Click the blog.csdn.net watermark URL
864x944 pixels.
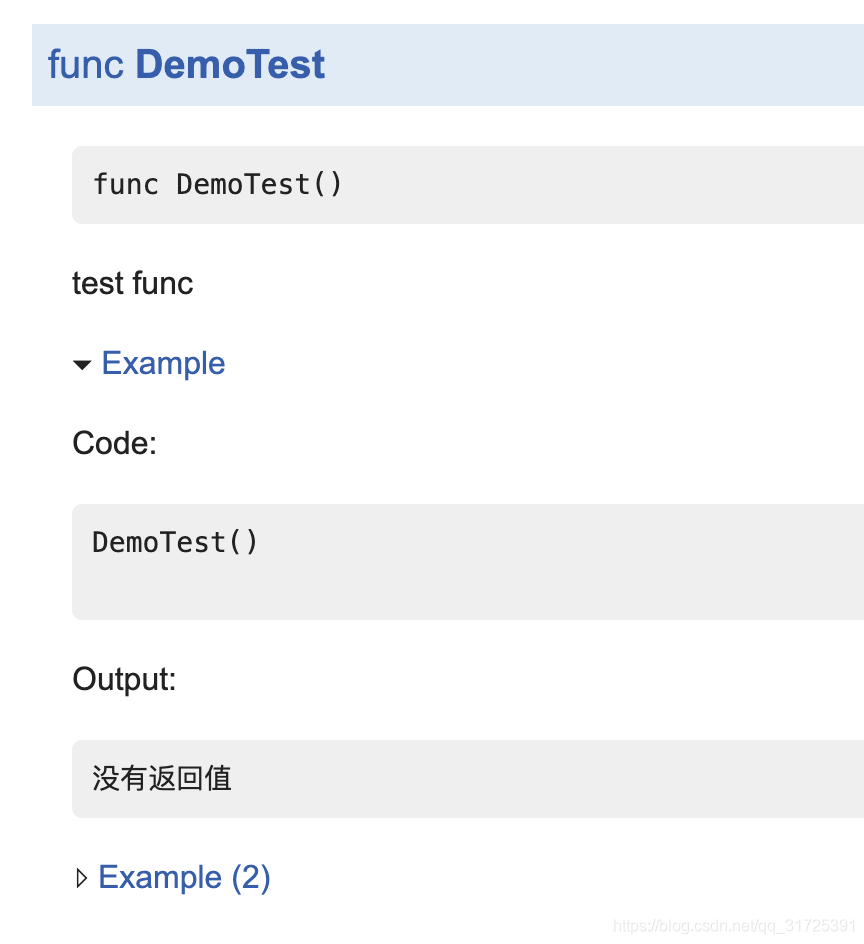pos(734,926)
